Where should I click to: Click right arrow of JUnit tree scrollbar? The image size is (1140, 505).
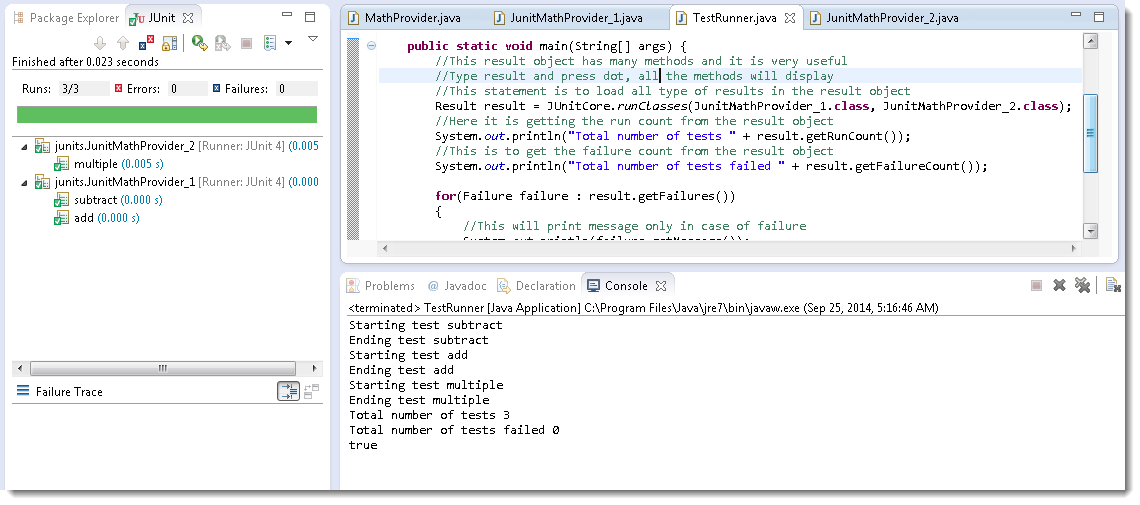tap(315, 368)
